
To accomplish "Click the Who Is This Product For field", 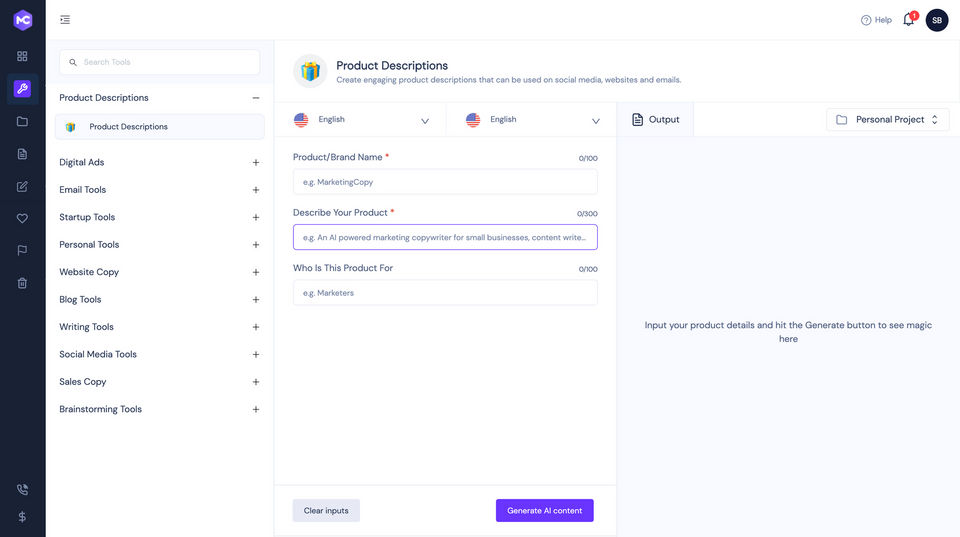I will click(445, 293).
